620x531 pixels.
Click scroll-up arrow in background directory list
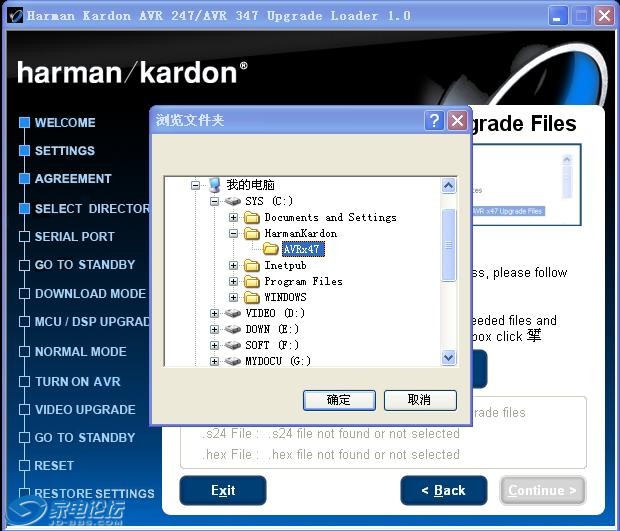(567, 159)
